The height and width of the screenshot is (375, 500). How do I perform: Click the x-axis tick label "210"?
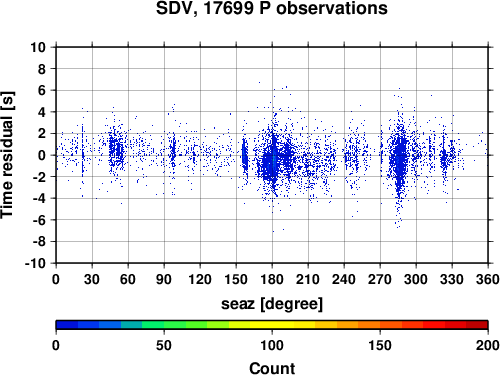coord(308,279)
